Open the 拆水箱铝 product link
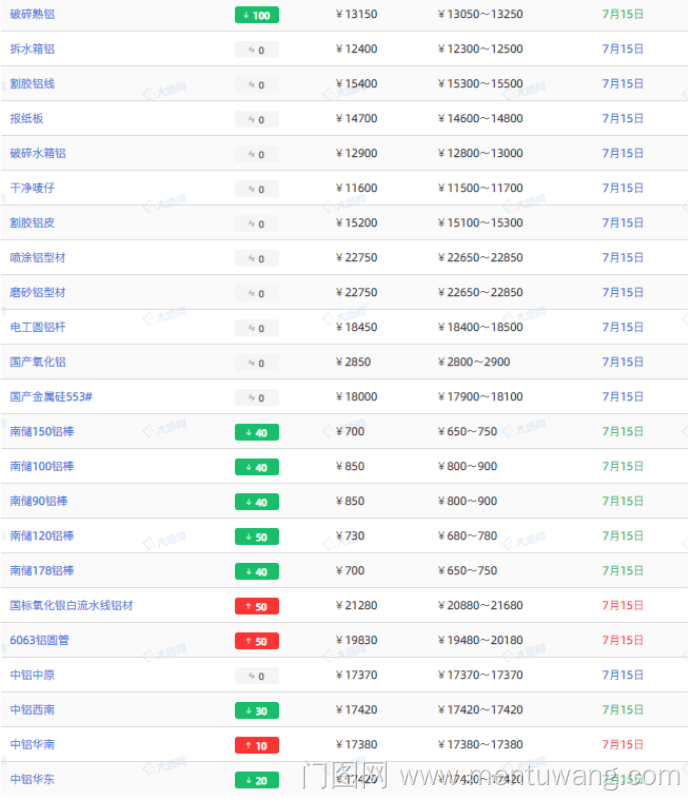This screenshot has width=692, height=800. coord(32,49)
